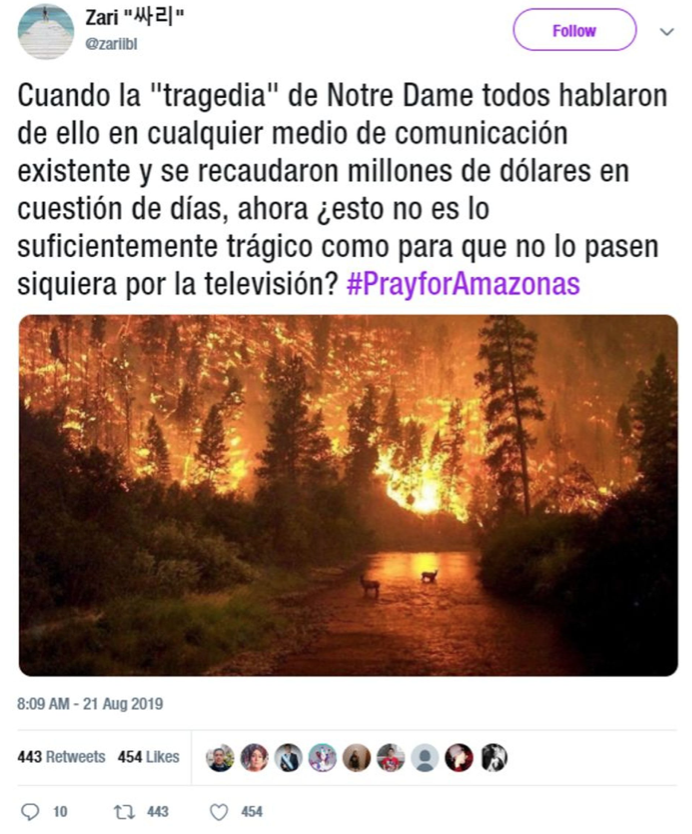Image resolution: width=692 pixels, height=834 pixels.
Task: Open the @zariibl handle link
Action: 112,44
